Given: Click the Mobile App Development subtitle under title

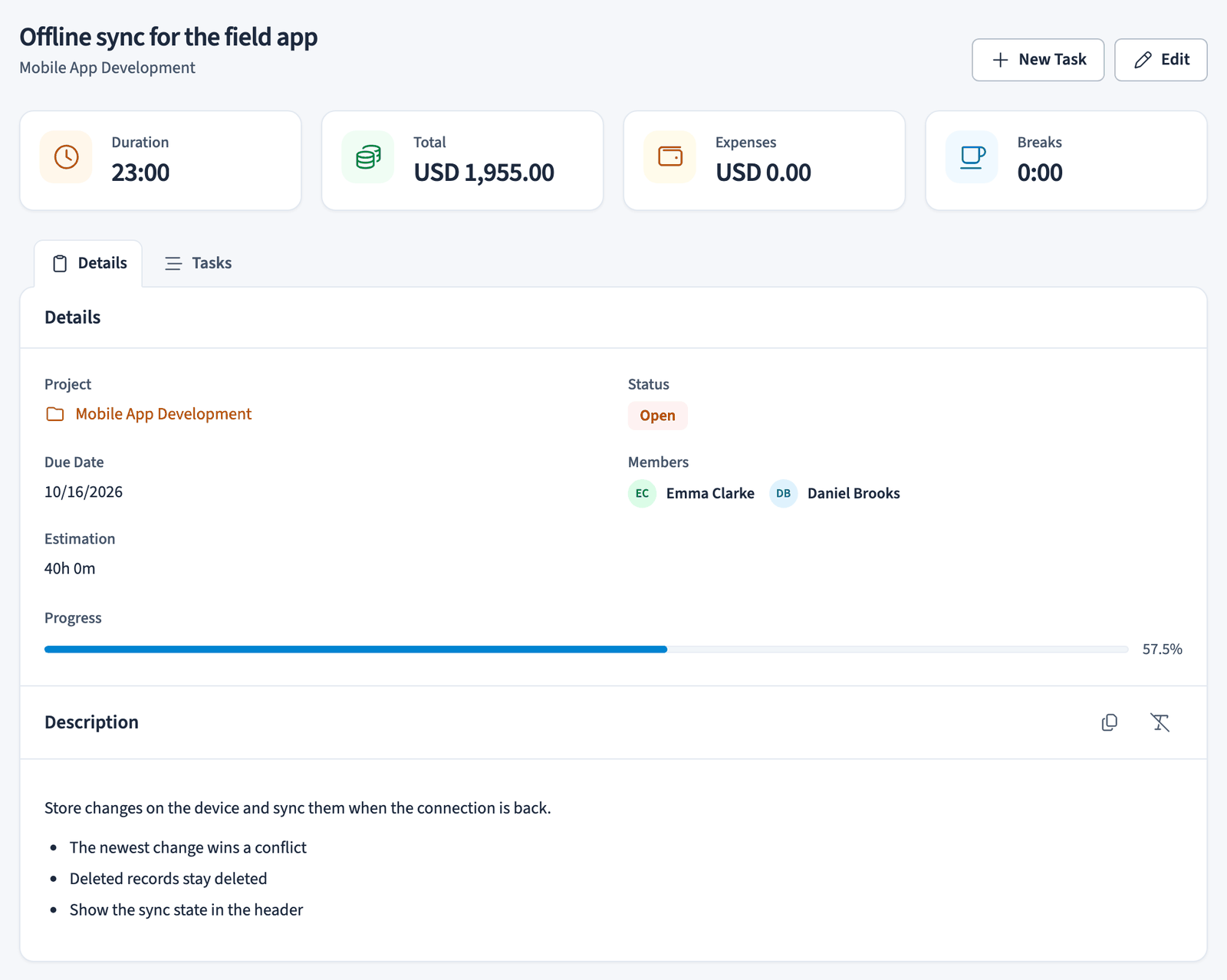Looking at the screenshot, I should point(107,67).
